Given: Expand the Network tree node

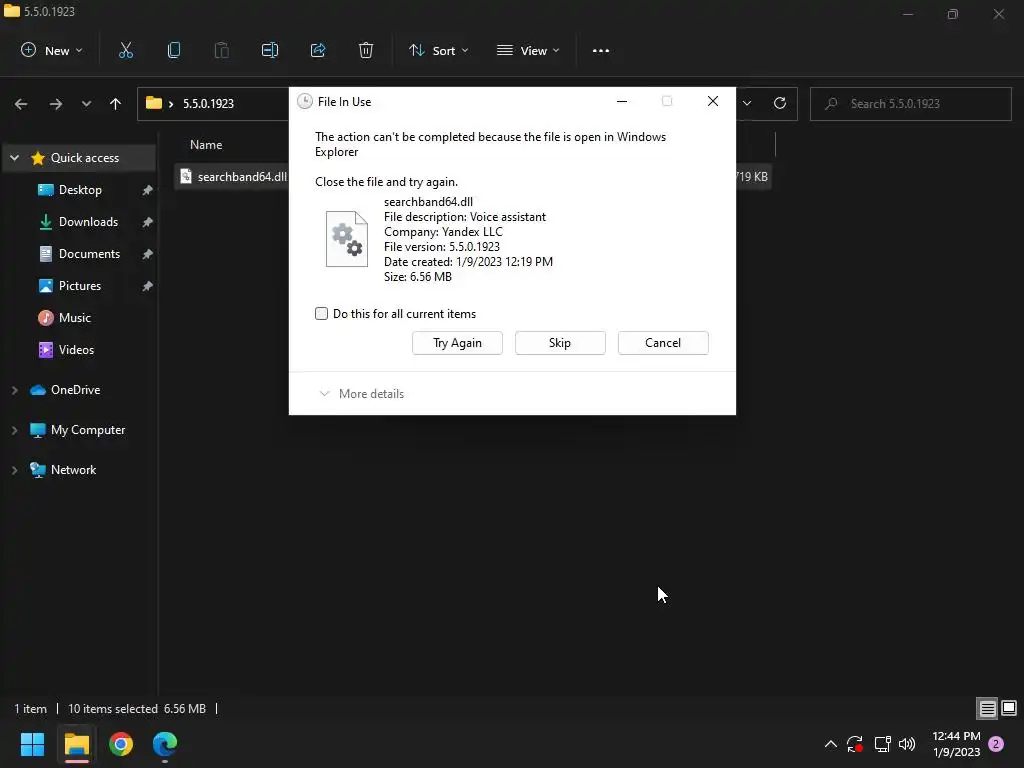Looking at the screenshot, I should [14, 470].
